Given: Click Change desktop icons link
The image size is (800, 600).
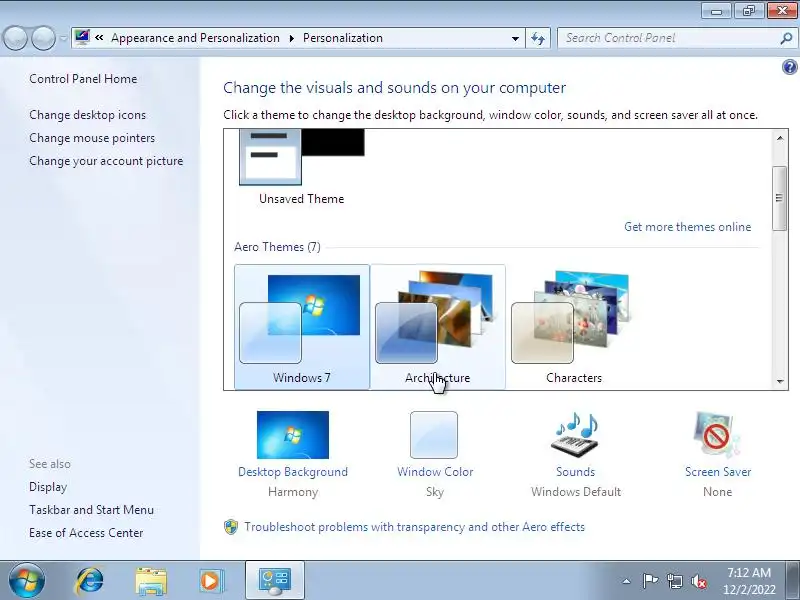Looking at the screenshot, I should pyautogui.click(x=87, y=115).
